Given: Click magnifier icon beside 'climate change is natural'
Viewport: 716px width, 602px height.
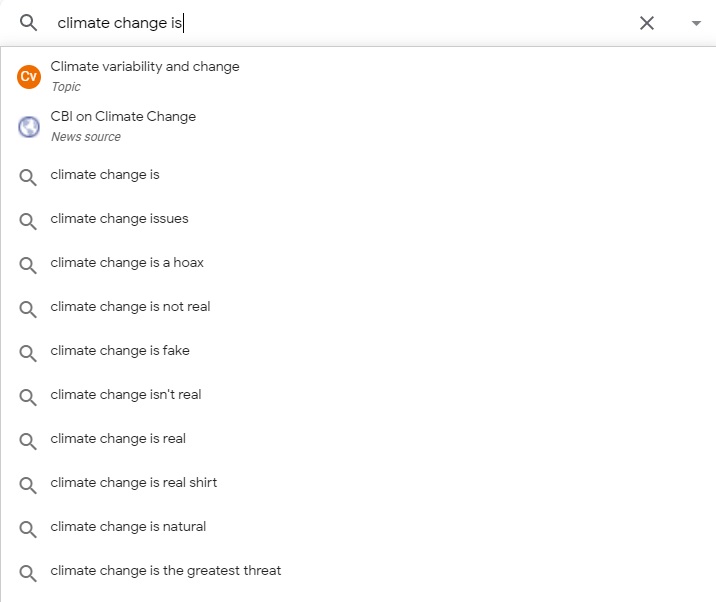Looking at the screenshot, I should (x=28, y=529).
